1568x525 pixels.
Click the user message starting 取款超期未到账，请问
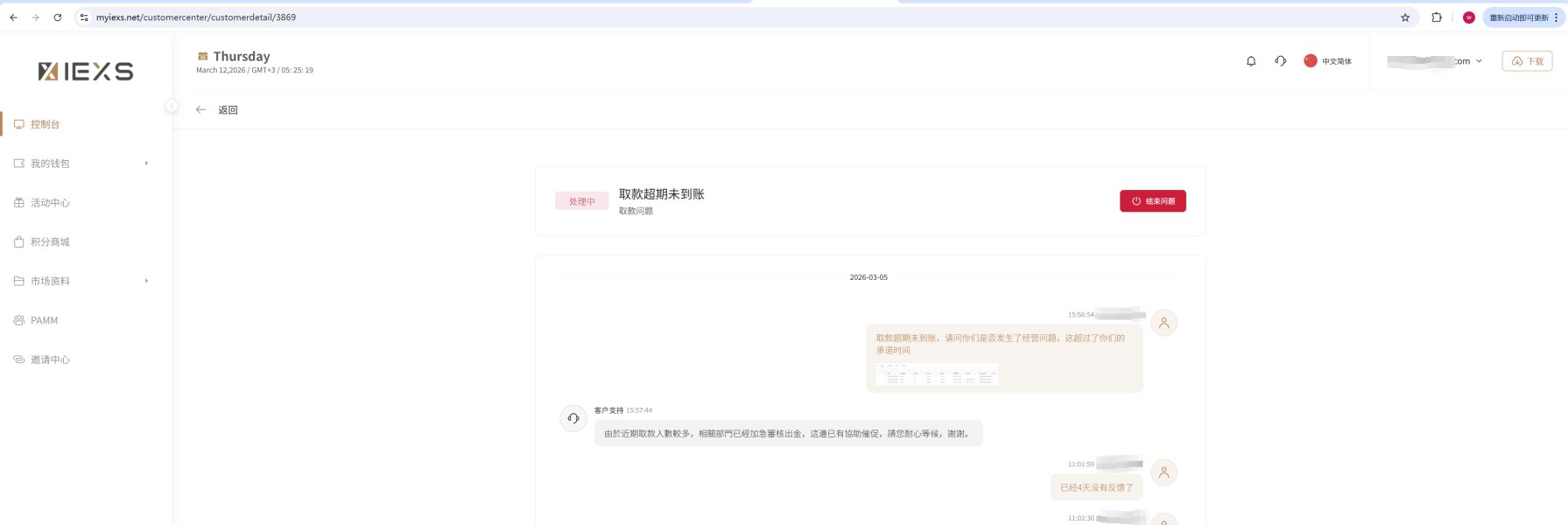coord(1004,359)
